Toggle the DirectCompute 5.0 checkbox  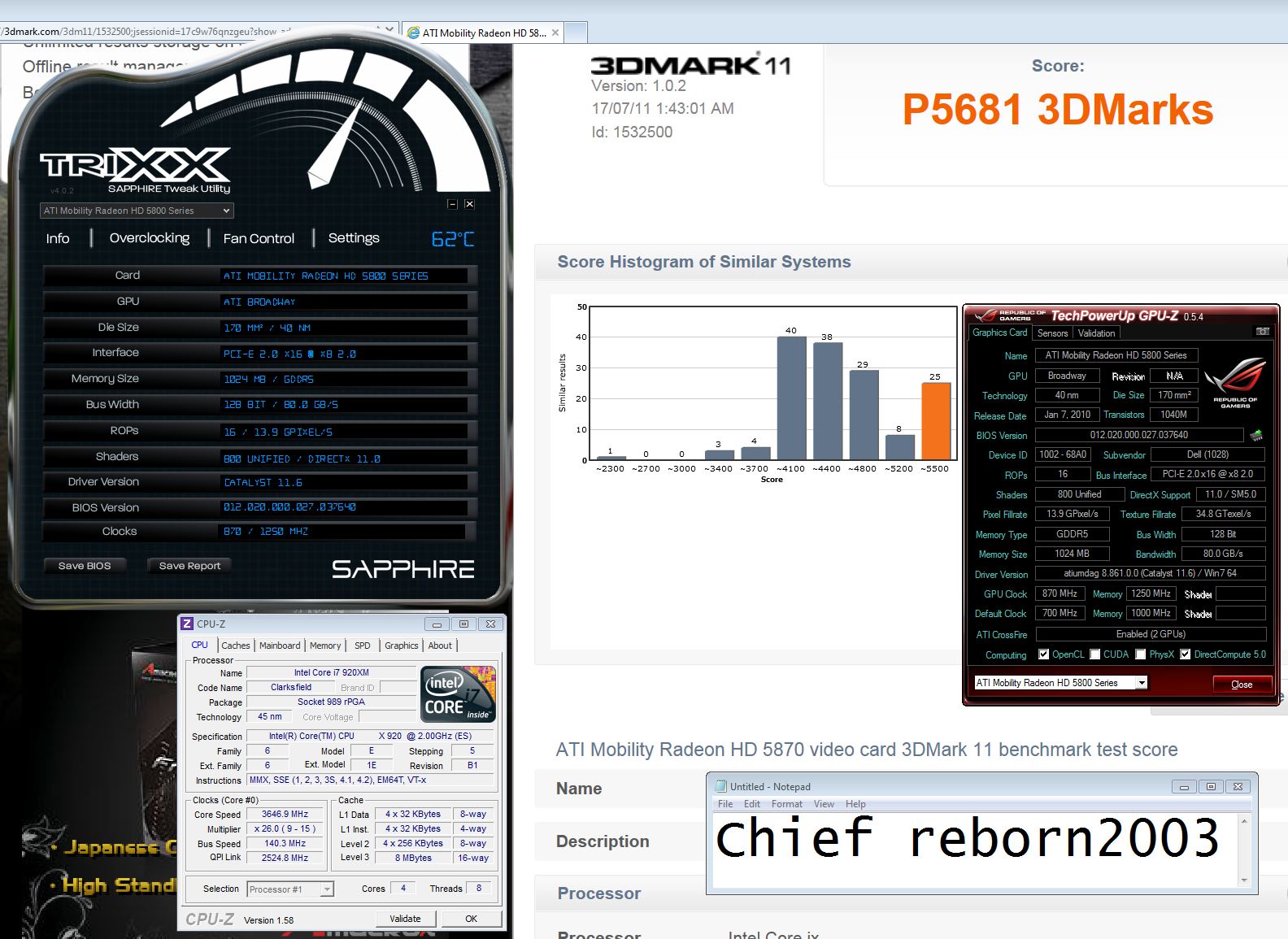point(1186,654)
